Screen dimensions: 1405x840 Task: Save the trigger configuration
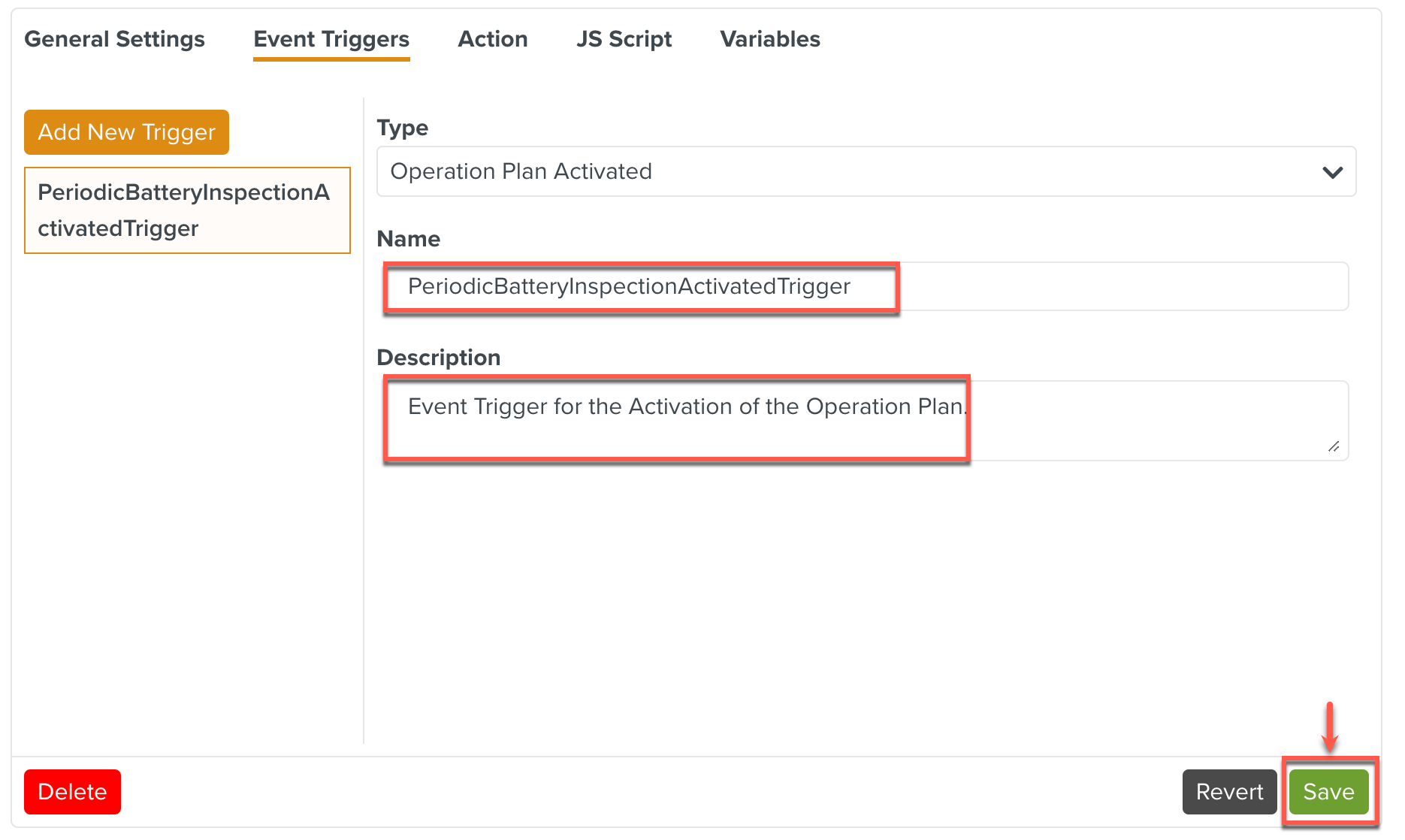(x=1328, y=791)
